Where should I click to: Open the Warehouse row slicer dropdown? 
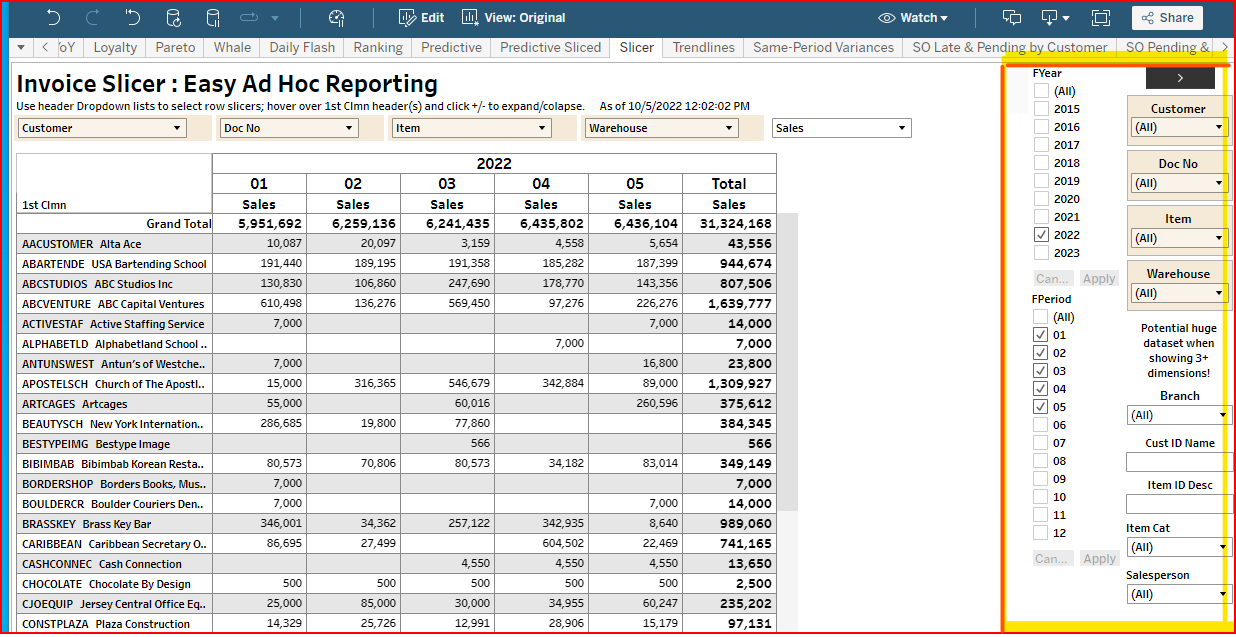[661, 128]
